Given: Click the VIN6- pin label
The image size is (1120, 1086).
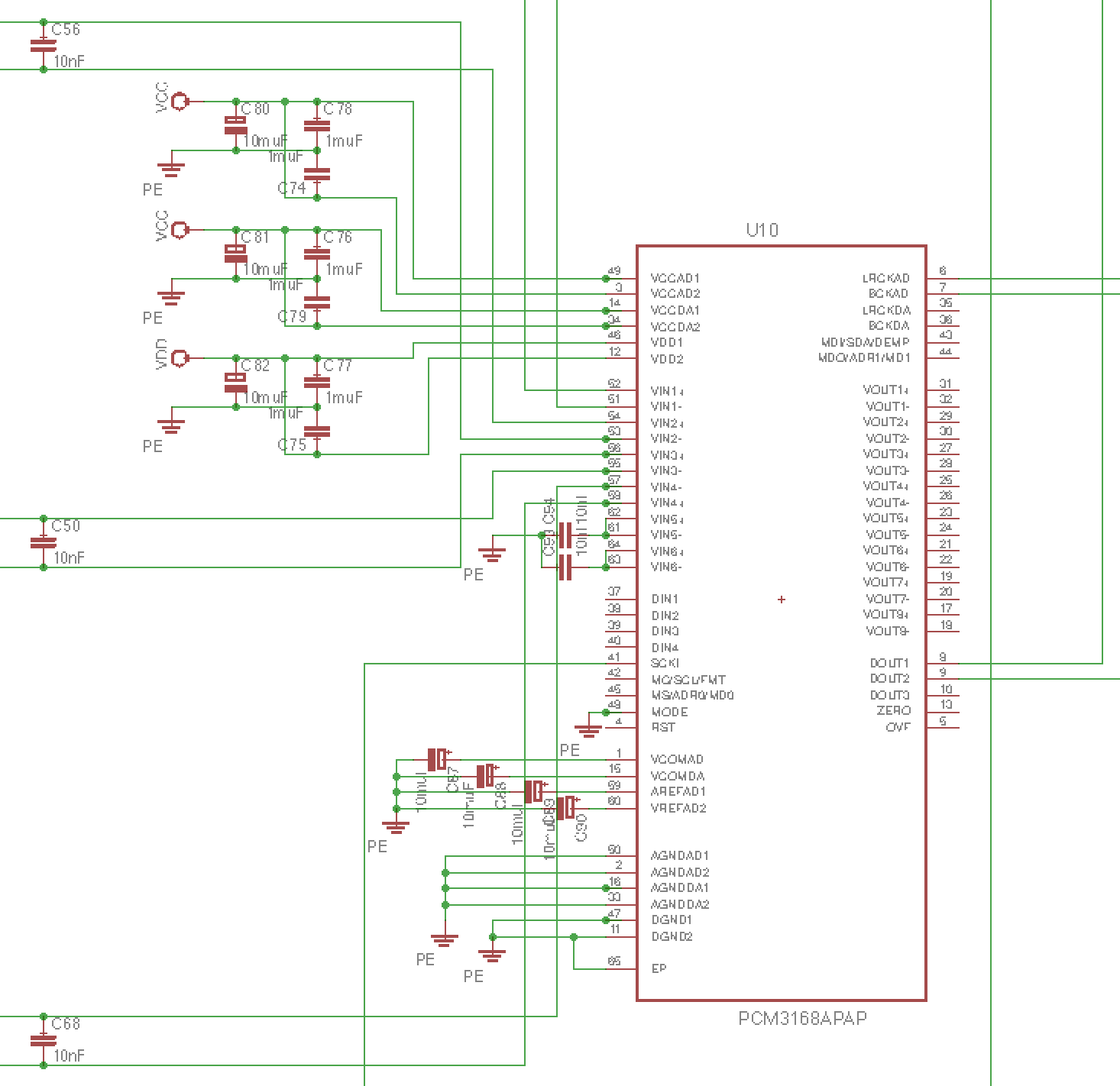Looking at the screenshot, I should [x=666, y=567].
